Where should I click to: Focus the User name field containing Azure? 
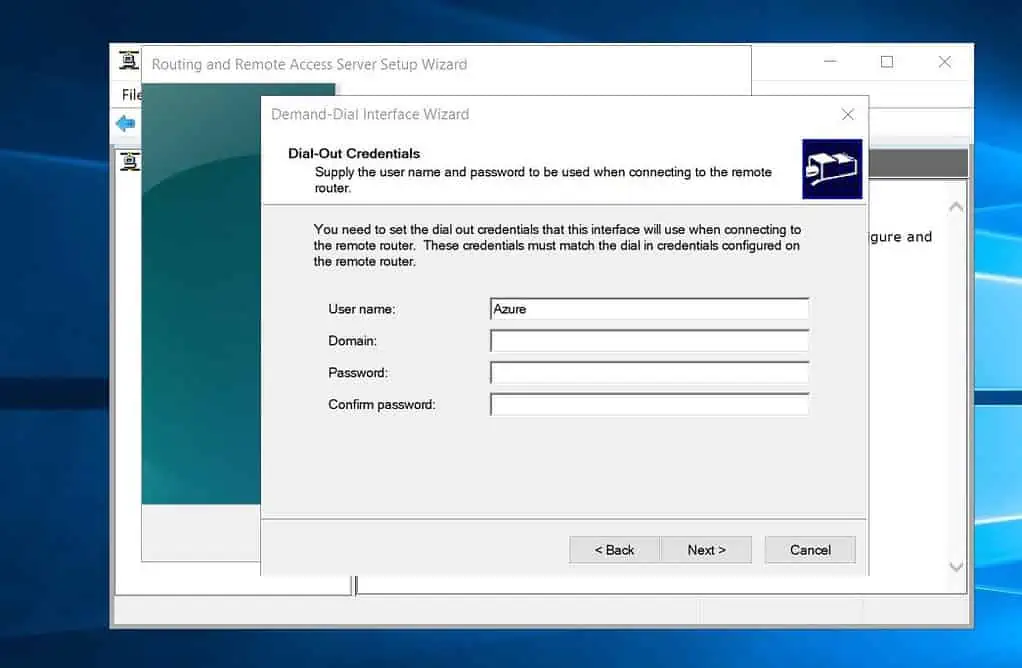pyautogui.click(x=649, y=309)
